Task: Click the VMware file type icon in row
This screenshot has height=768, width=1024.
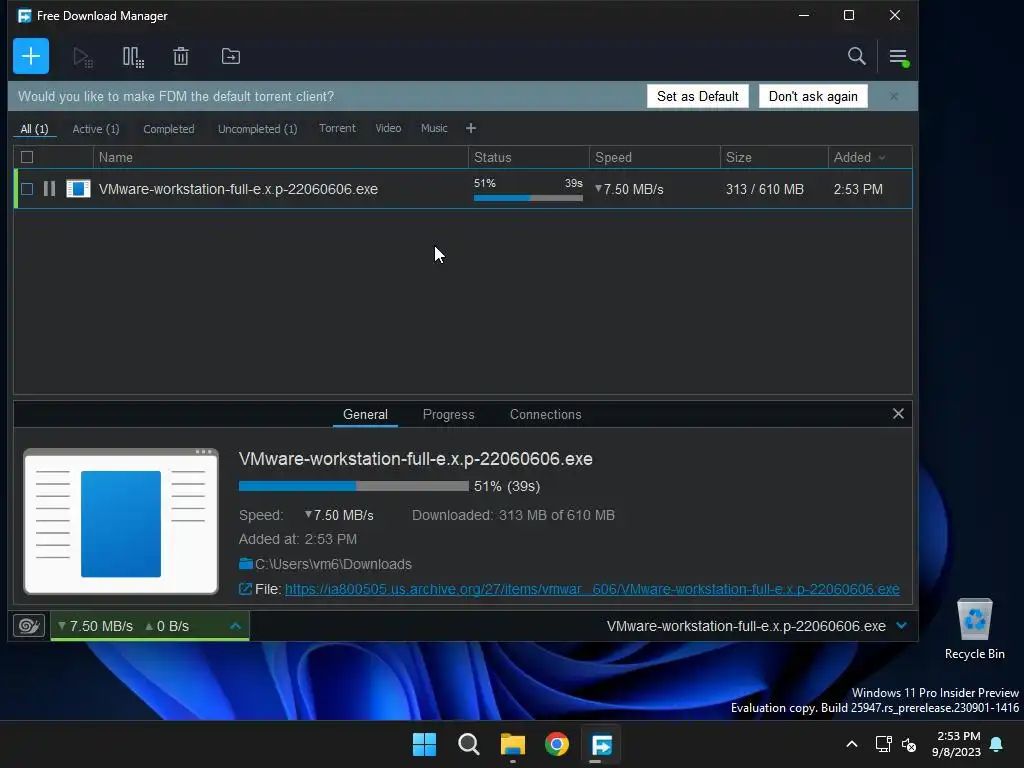Action: click(78, 189)
